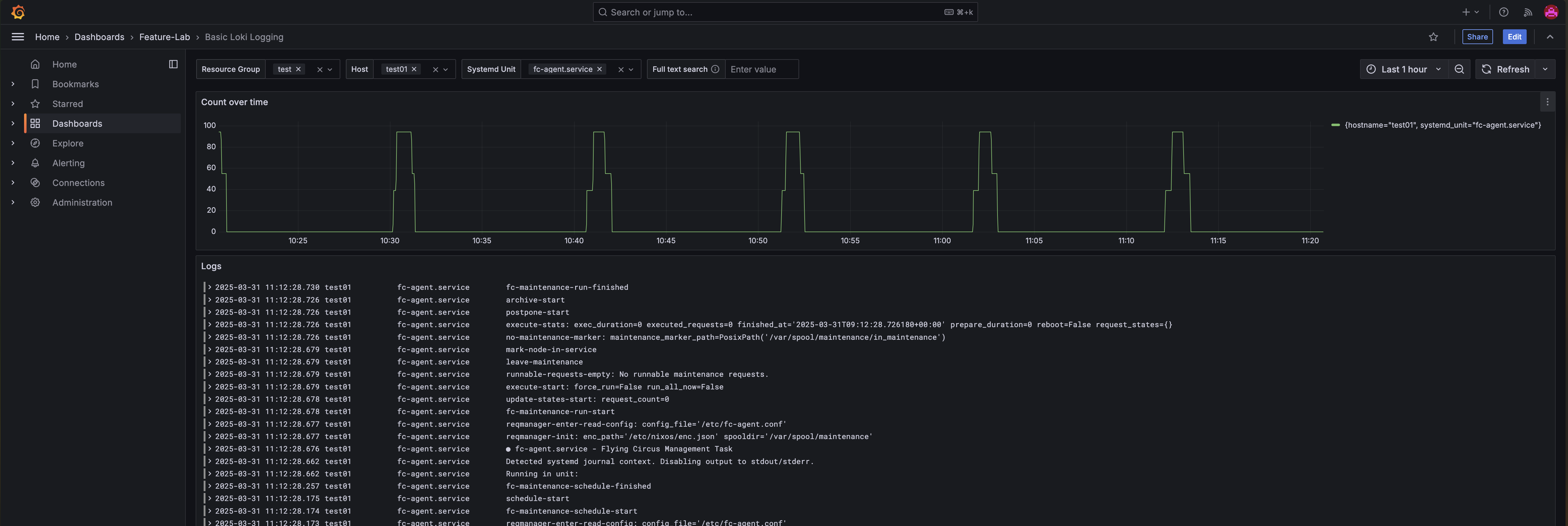Screen dimensions: 1568x526
Task: Go to Connections in sidebar
Action: click(x=78, y=183)
